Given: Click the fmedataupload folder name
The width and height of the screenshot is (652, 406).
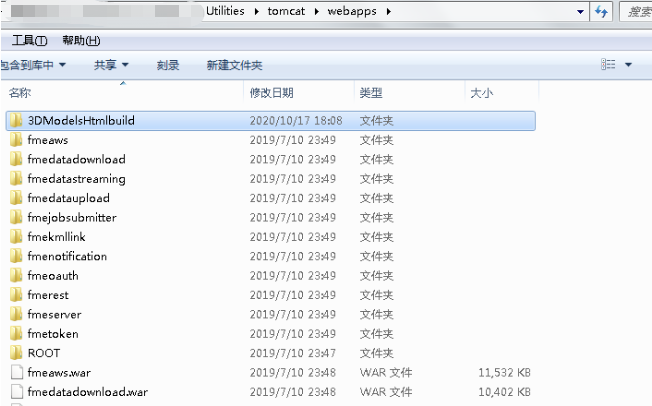Looking at the screenshot, I should pyautogui.click(x=69, y=198).
